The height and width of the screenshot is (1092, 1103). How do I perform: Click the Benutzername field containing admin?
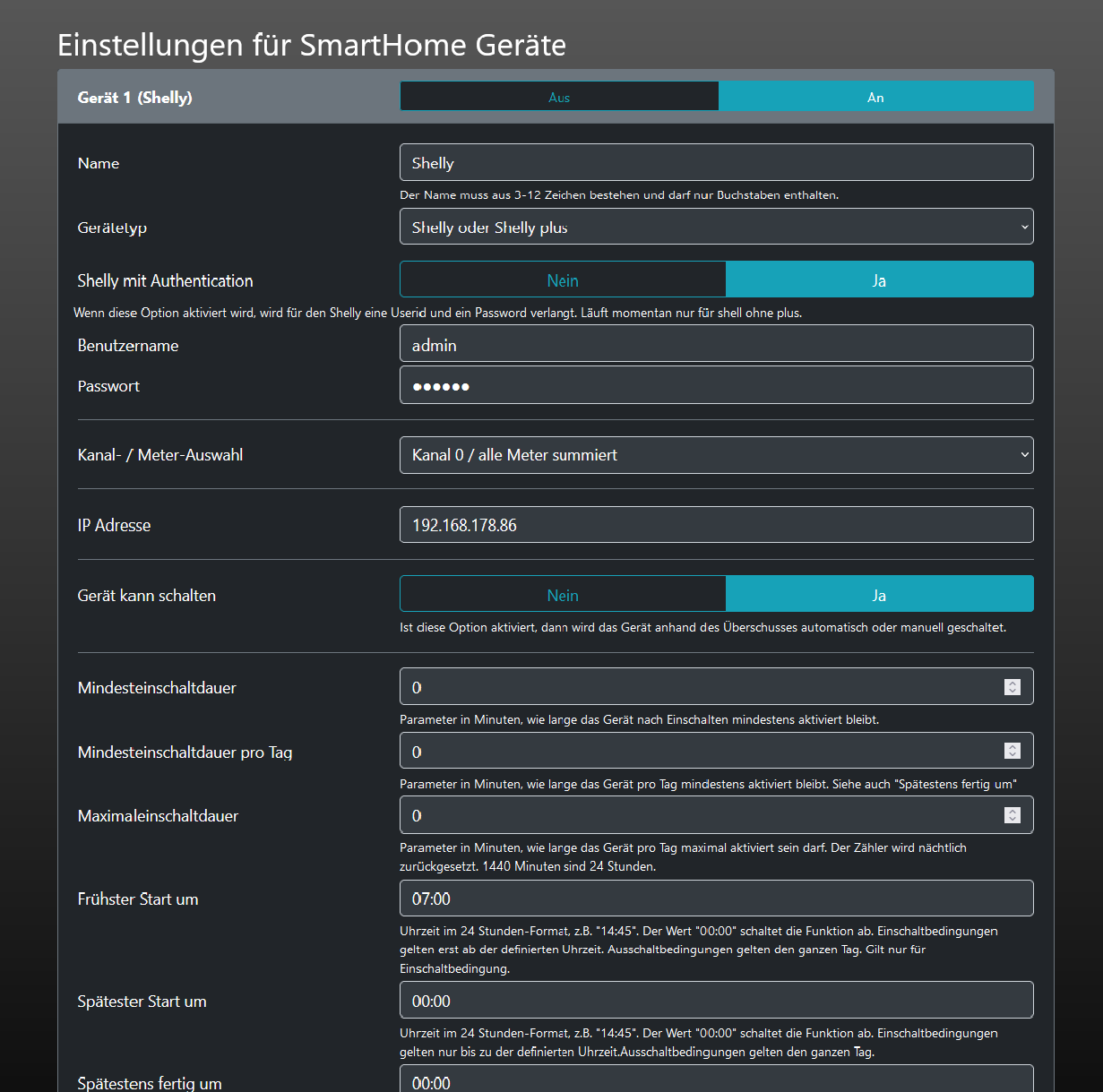pyautogui.click(x=716, y=344)
